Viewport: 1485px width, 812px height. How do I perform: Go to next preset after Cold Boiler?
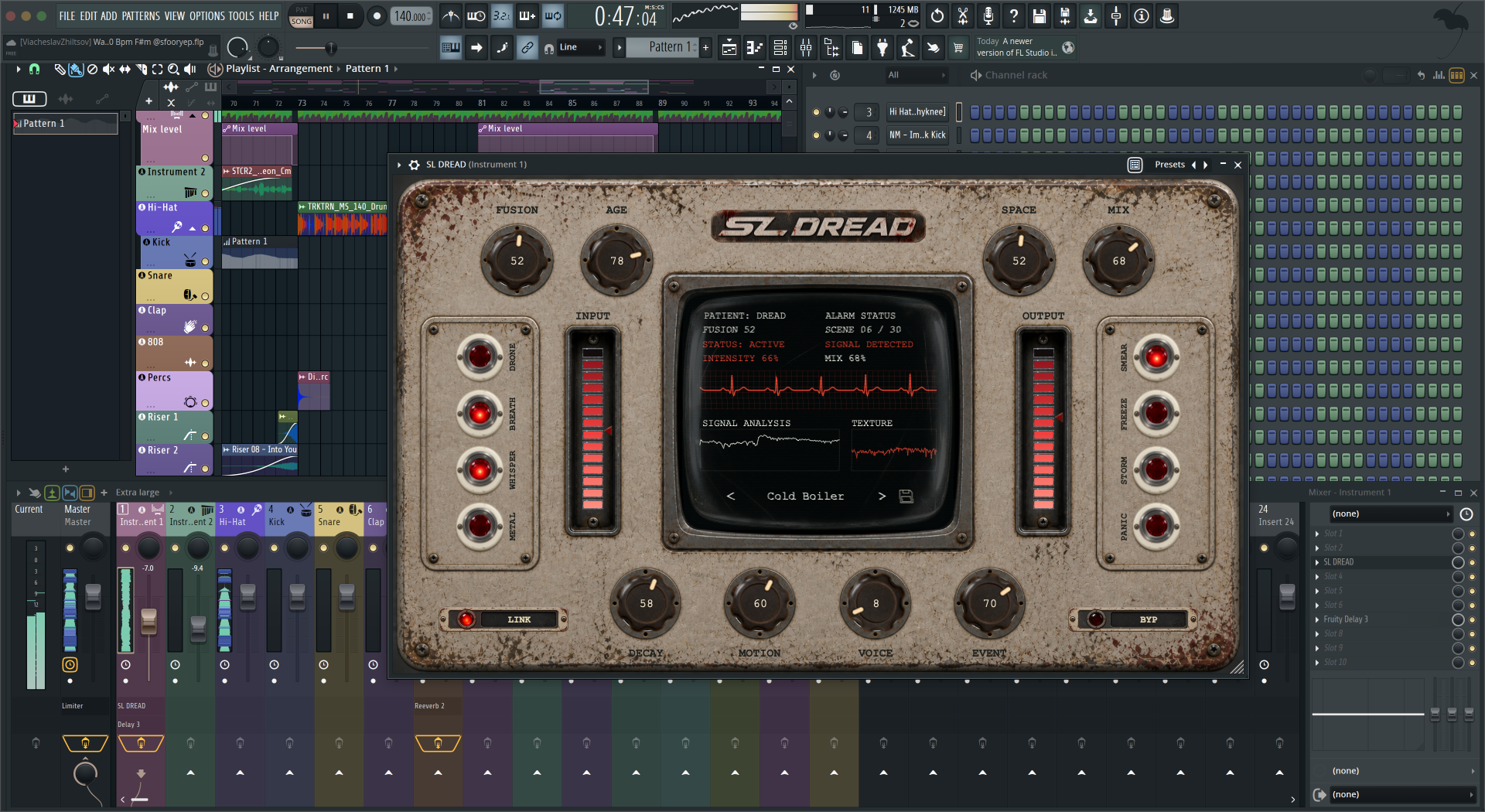pos(882,496)
